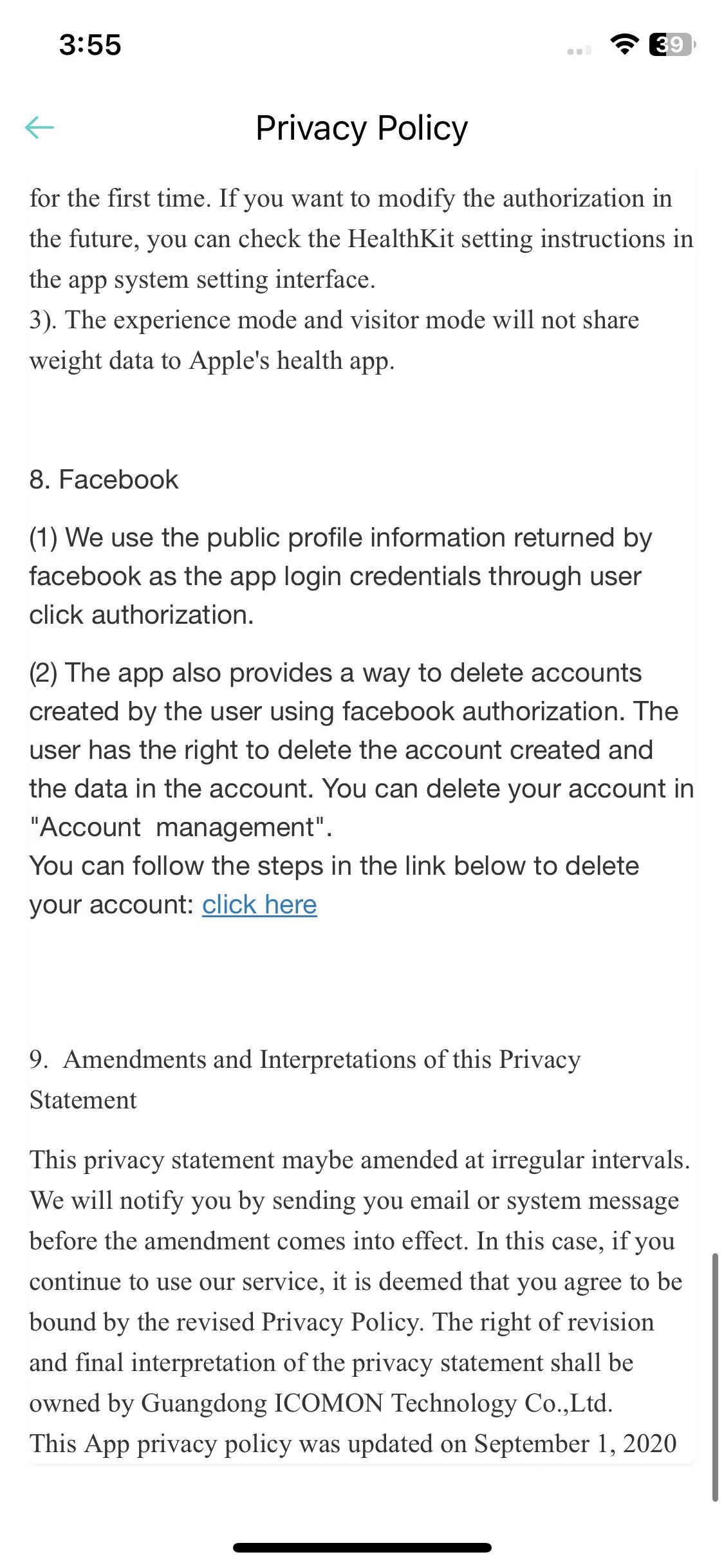The width and height of the screenshot is (724, 1568).
Task: Tap the teal back arrow icon
Action: click(39, 127)
